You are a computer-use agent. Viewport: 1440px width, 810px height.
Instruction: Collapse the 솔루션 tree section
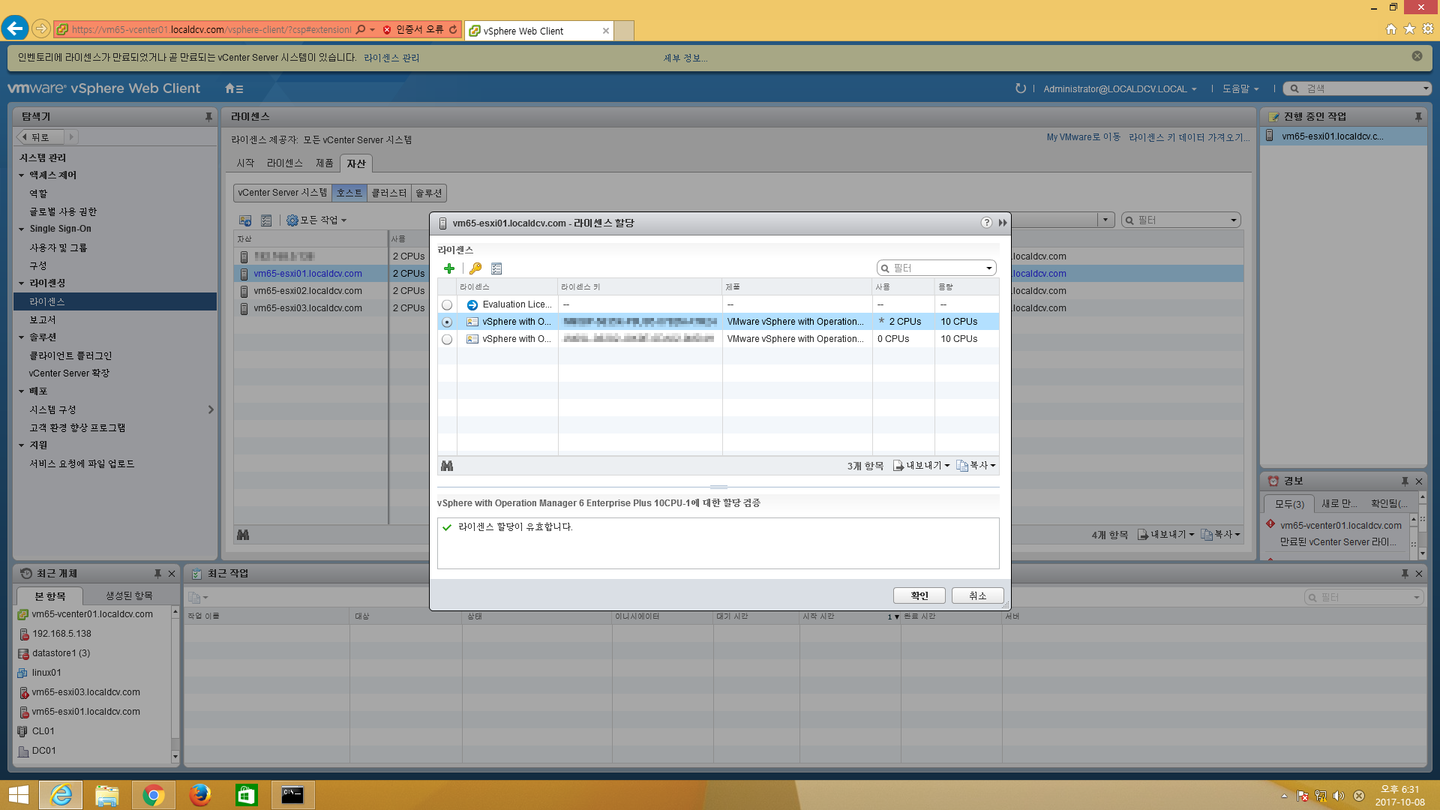[x=22, y=338]
